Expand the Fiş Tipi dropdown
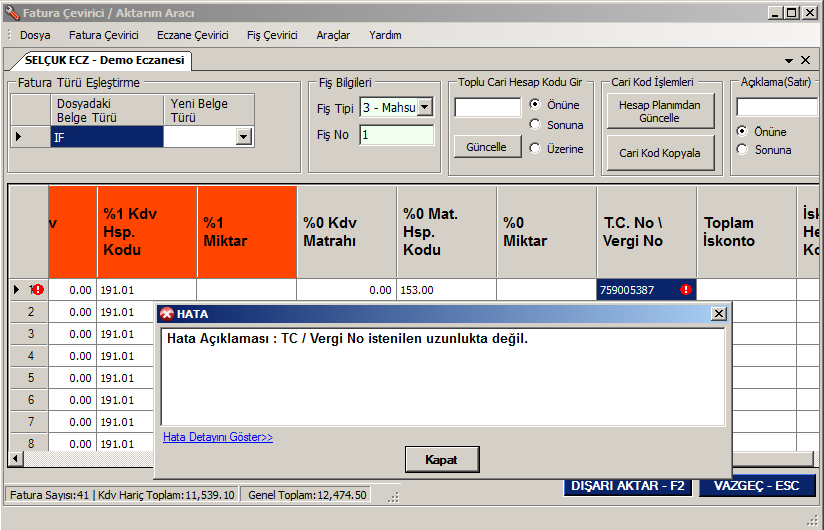The width and height of the screenshot is (824, 530). click(425, 107)
